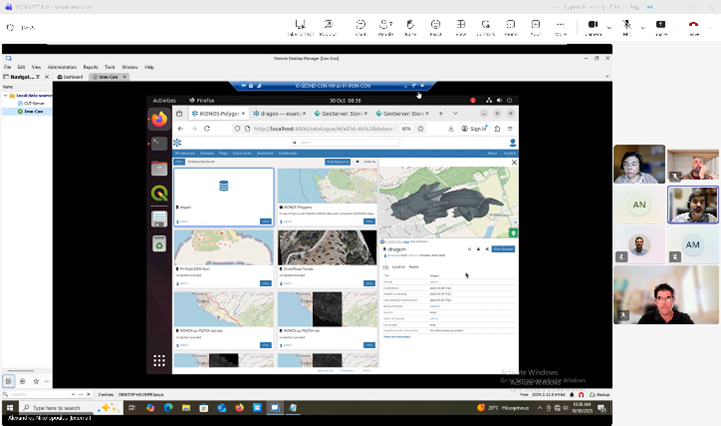Show Applications grid in the dock
The image size is (721, 426).
pos(159,361)
